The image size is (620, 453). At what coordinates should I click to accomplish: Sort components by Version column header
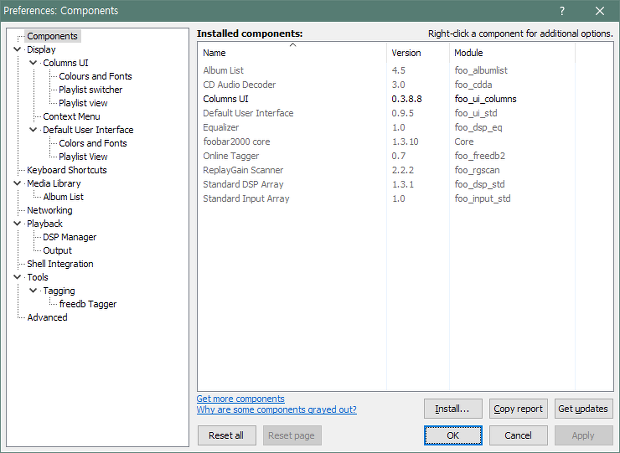[x=418, y=53]
